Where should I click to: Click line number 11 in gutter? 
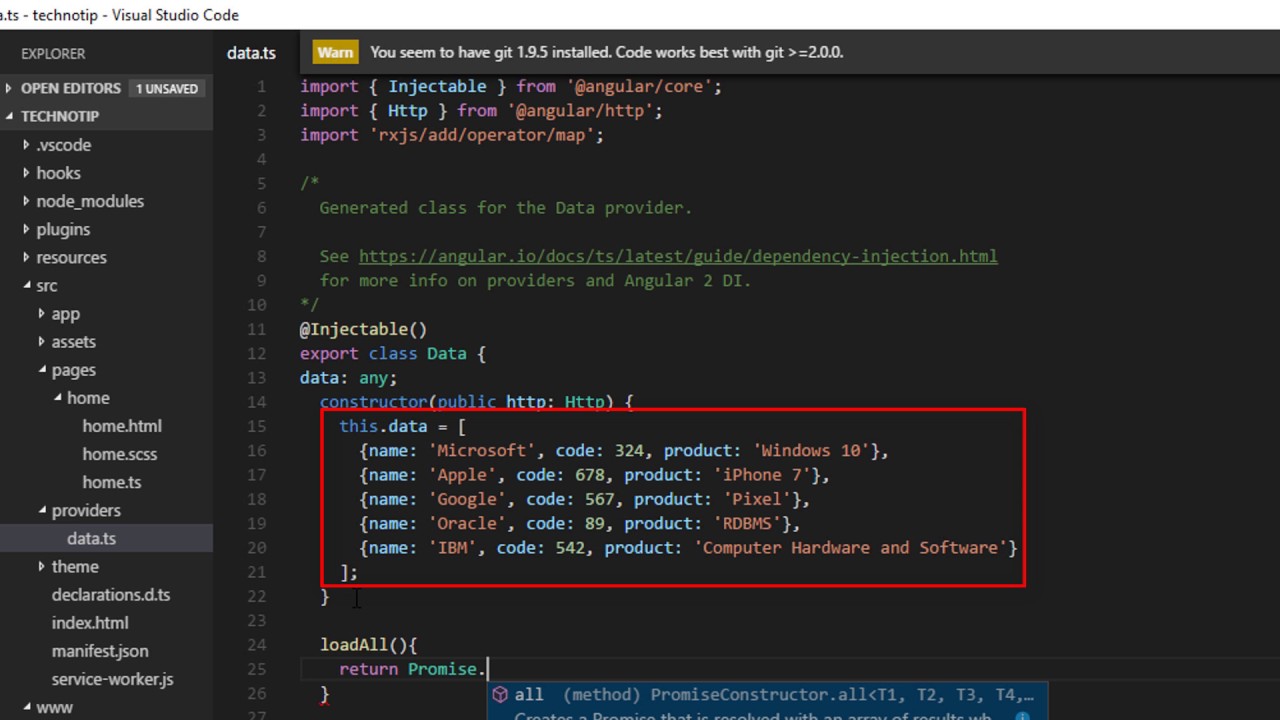[256, 329]
